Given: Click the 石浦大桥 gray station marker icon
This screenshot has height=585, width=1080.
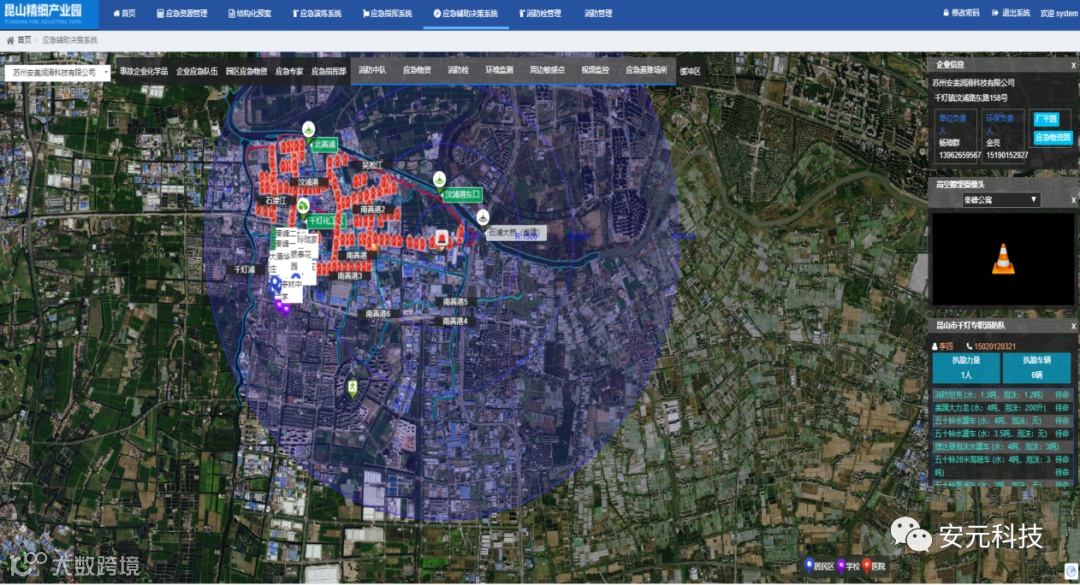Looking at the screenshot, I should [484, 217].
